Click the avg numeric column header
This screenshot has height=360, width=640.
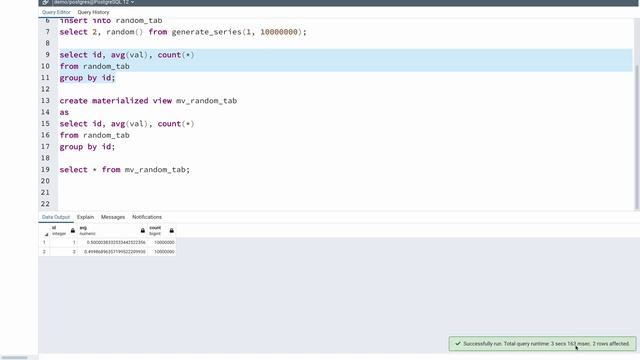(112, 231)
